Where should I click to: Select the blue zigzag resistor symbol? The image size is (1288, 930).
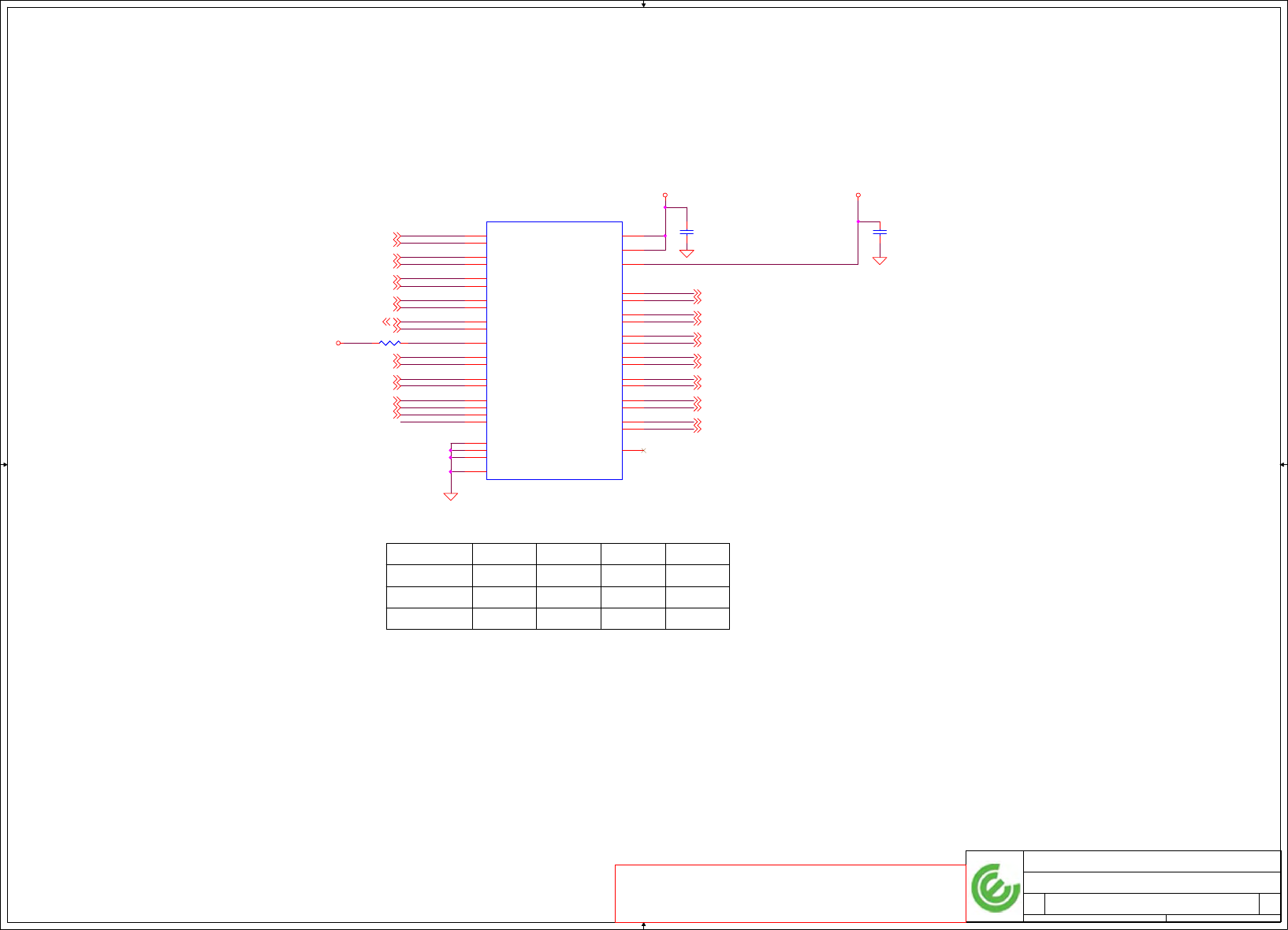(x=389, y=343)
